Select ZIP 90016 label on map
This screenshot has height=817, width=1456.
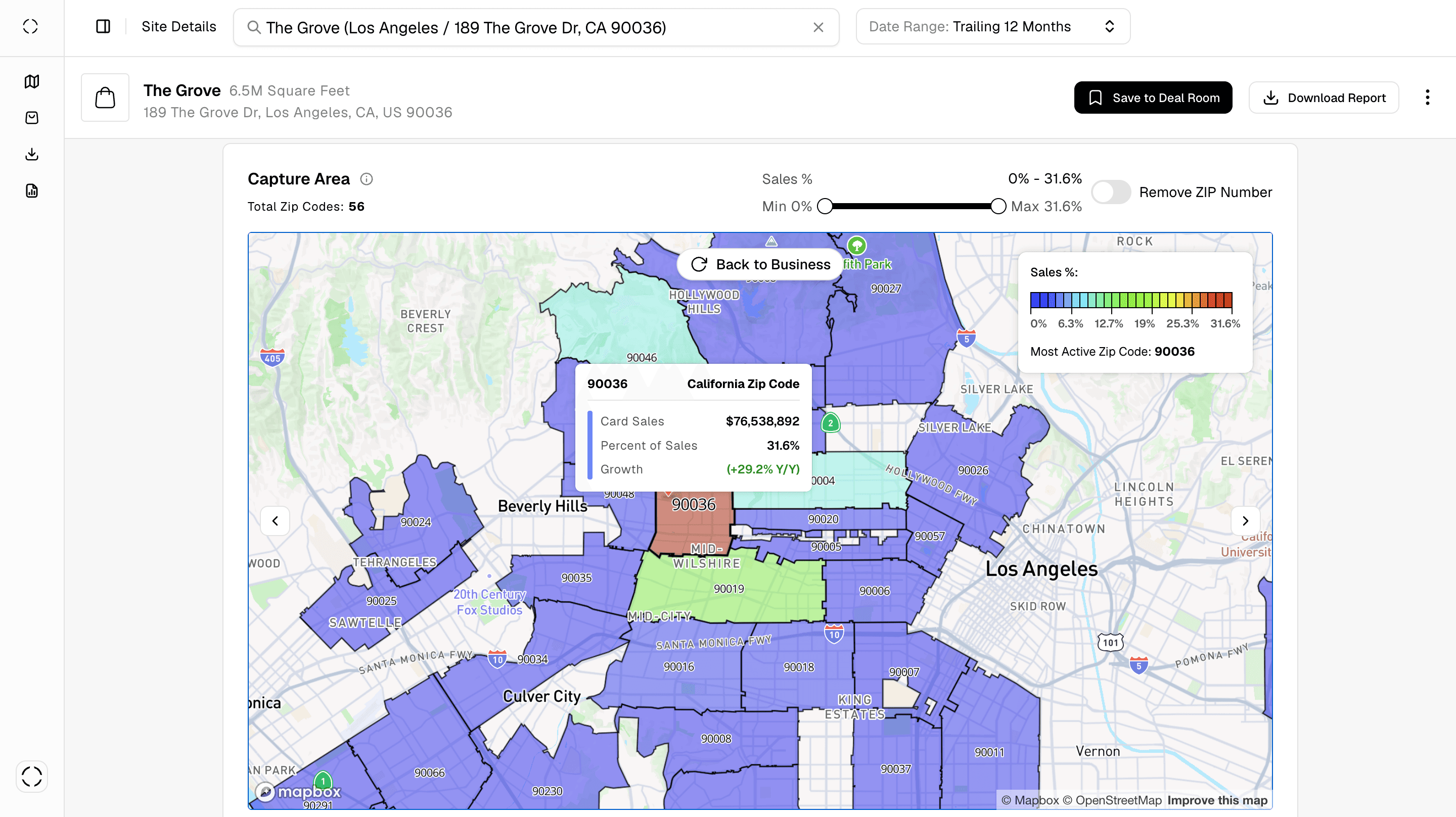coord(678,667)
